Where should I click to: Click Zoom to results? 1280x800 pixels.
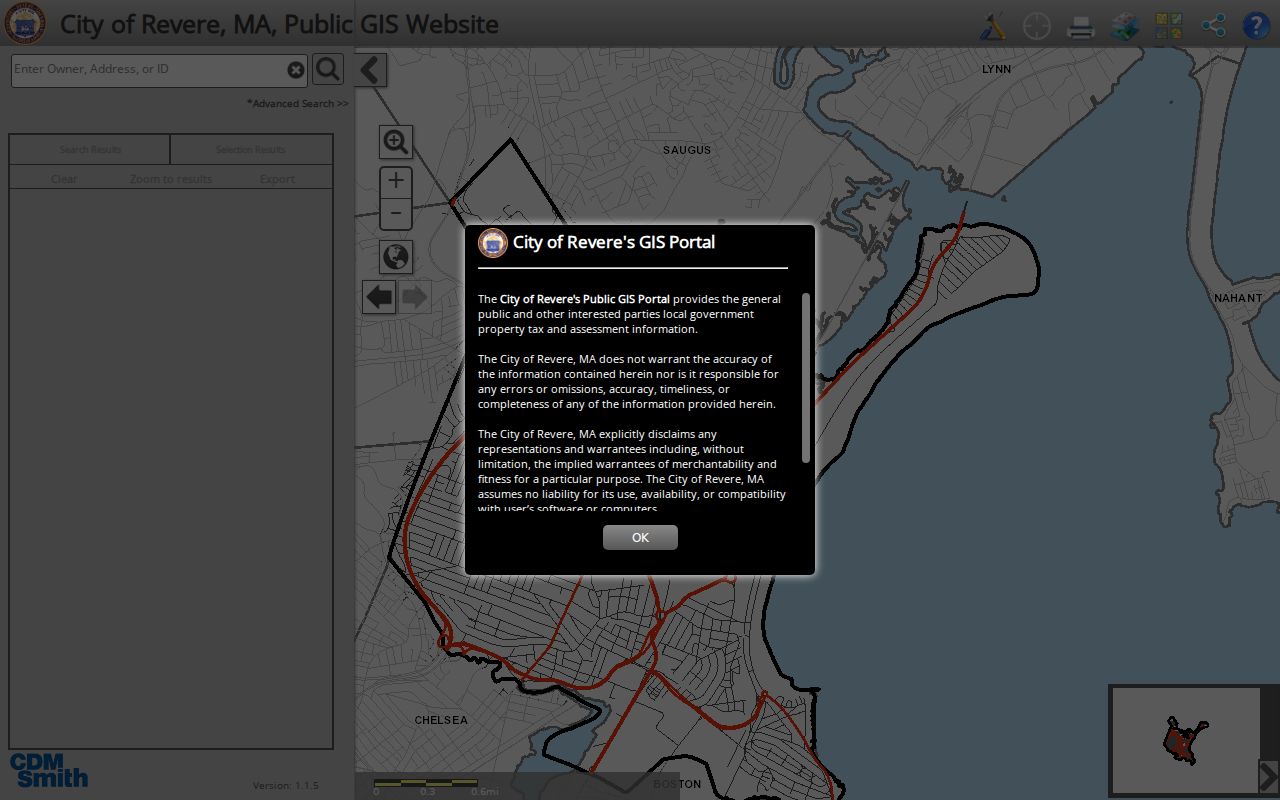point(171,179)
